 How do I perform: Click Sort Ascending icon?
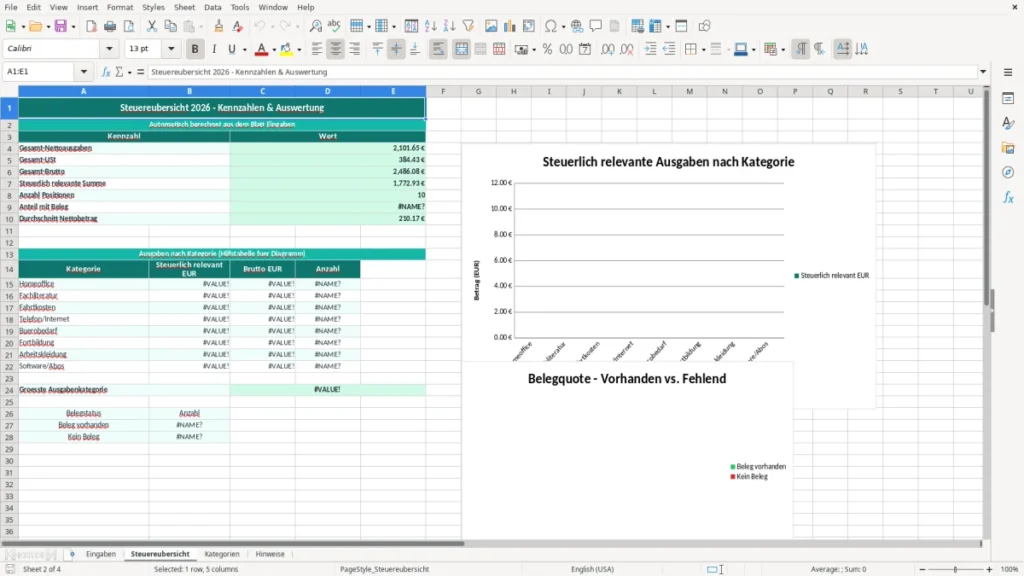(430, 26)
